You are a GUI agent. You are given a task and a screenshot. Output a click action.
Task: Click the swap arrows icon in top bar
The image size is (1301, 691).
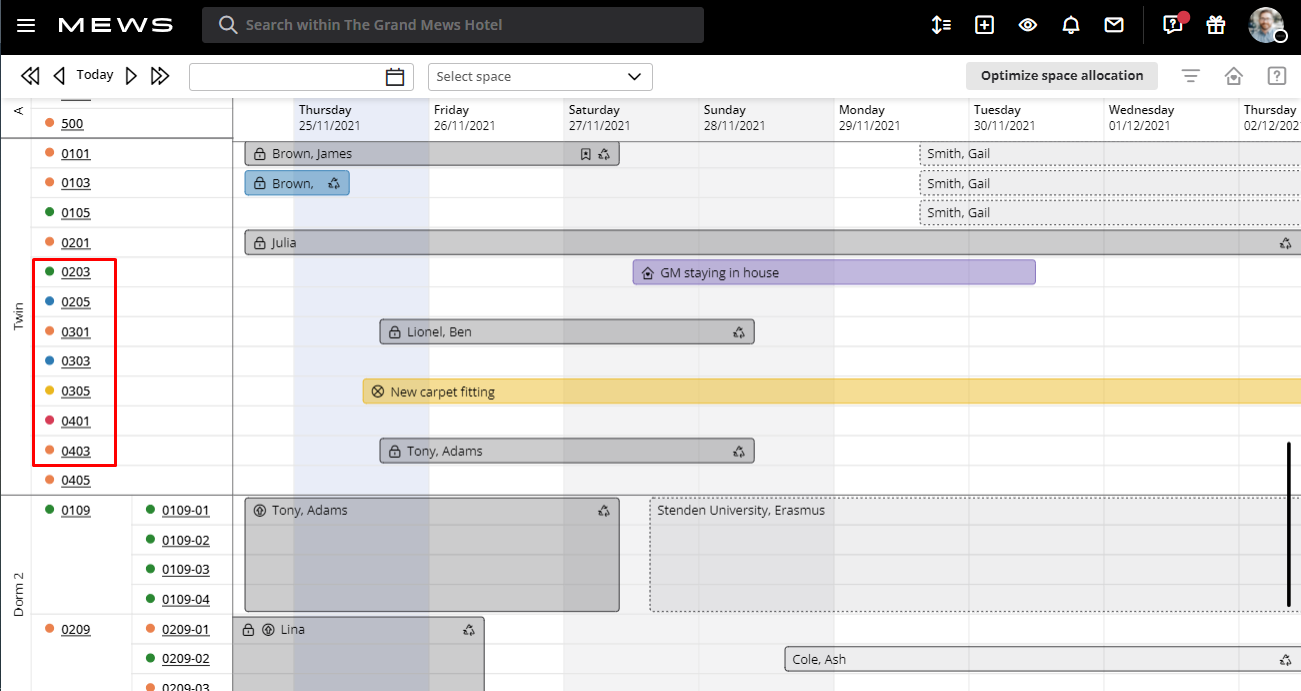(941, 24)
